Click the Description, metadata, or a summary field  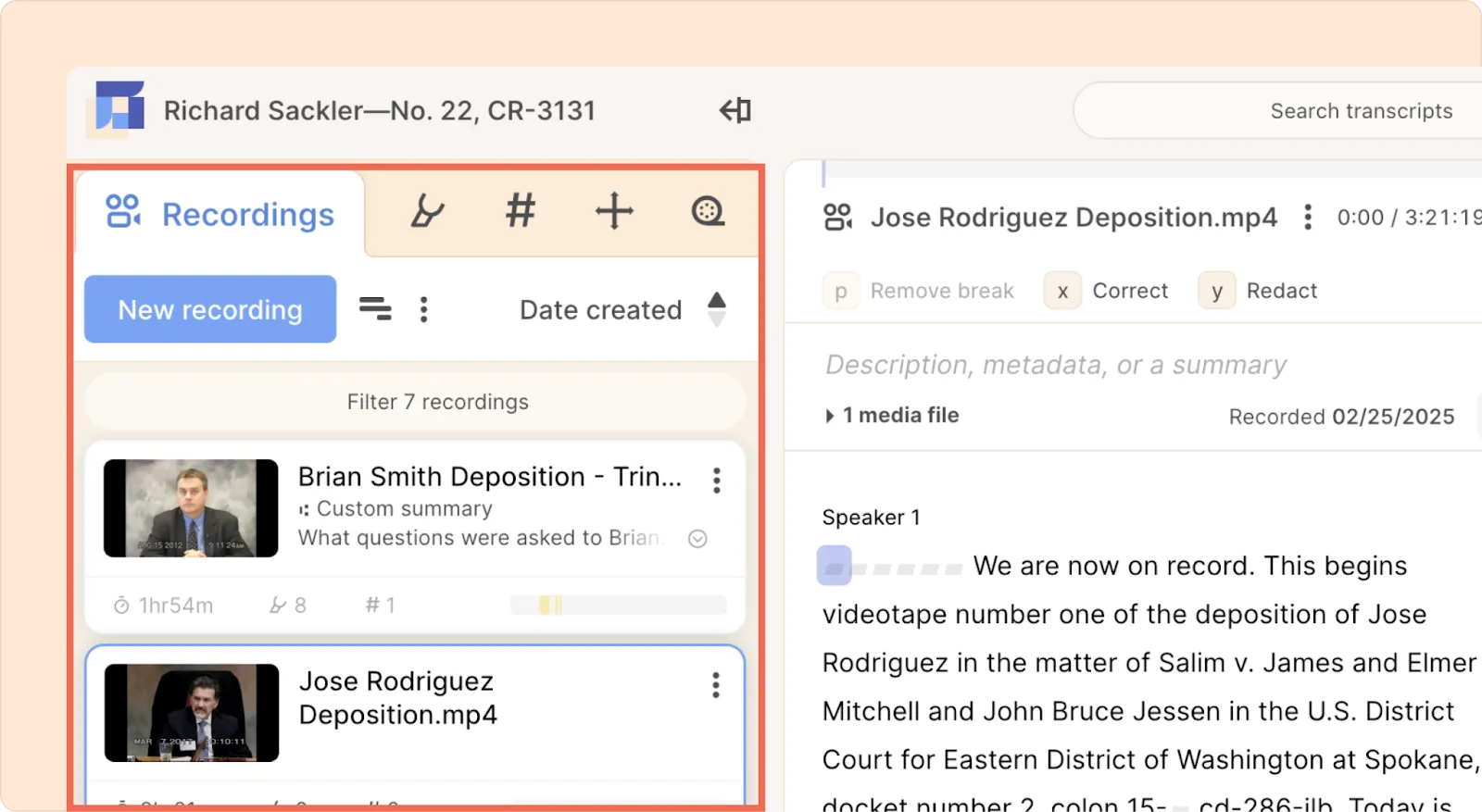1056,365
